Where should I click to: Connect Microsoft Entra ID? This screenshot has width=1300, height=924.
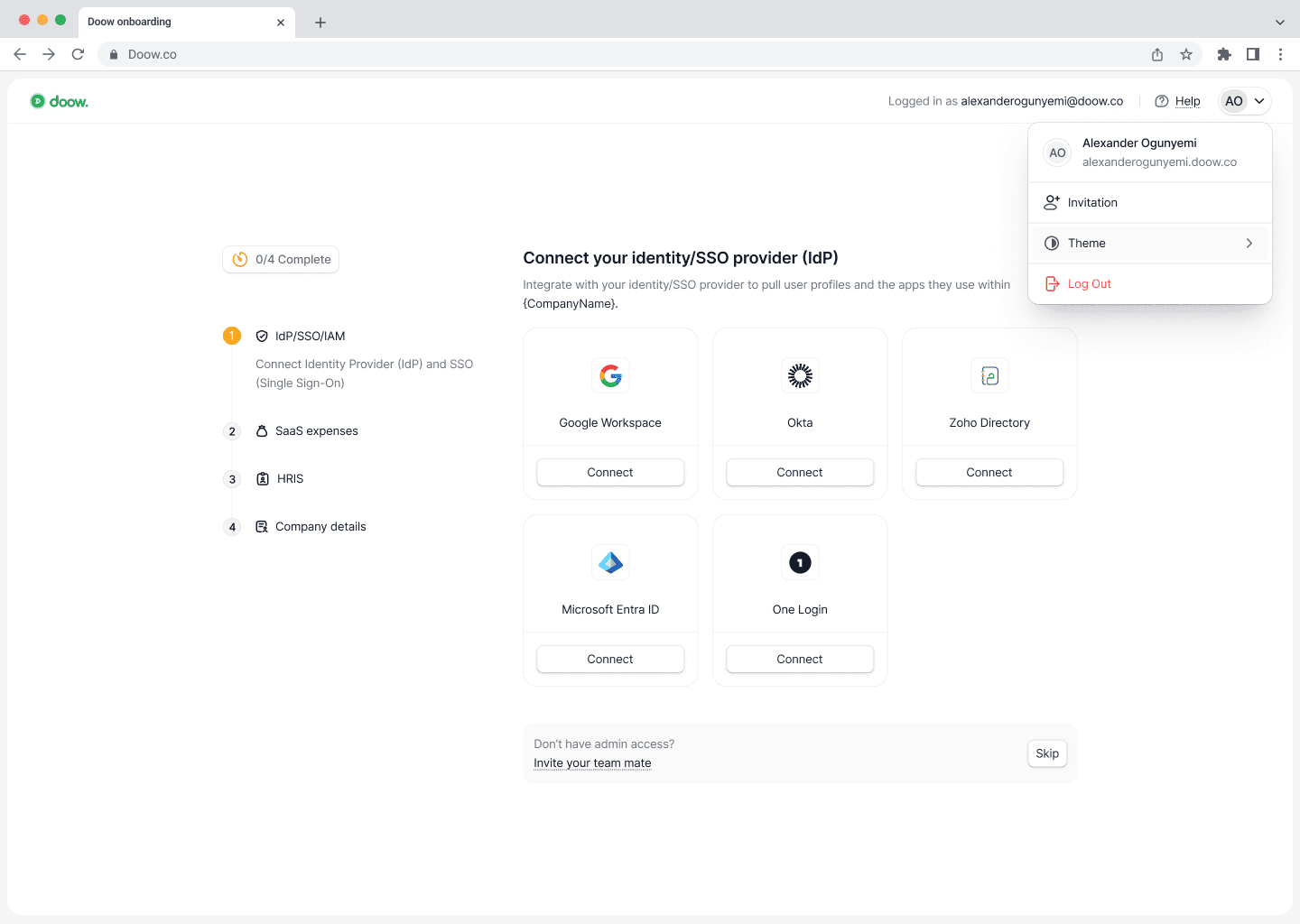pos(610,659)
